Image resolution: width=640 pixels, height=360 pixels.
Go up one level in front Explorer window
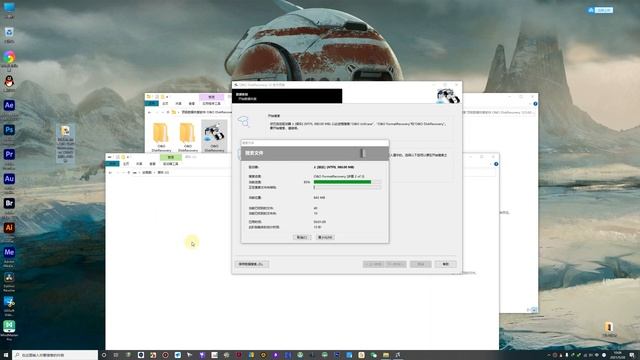(129, 173)
